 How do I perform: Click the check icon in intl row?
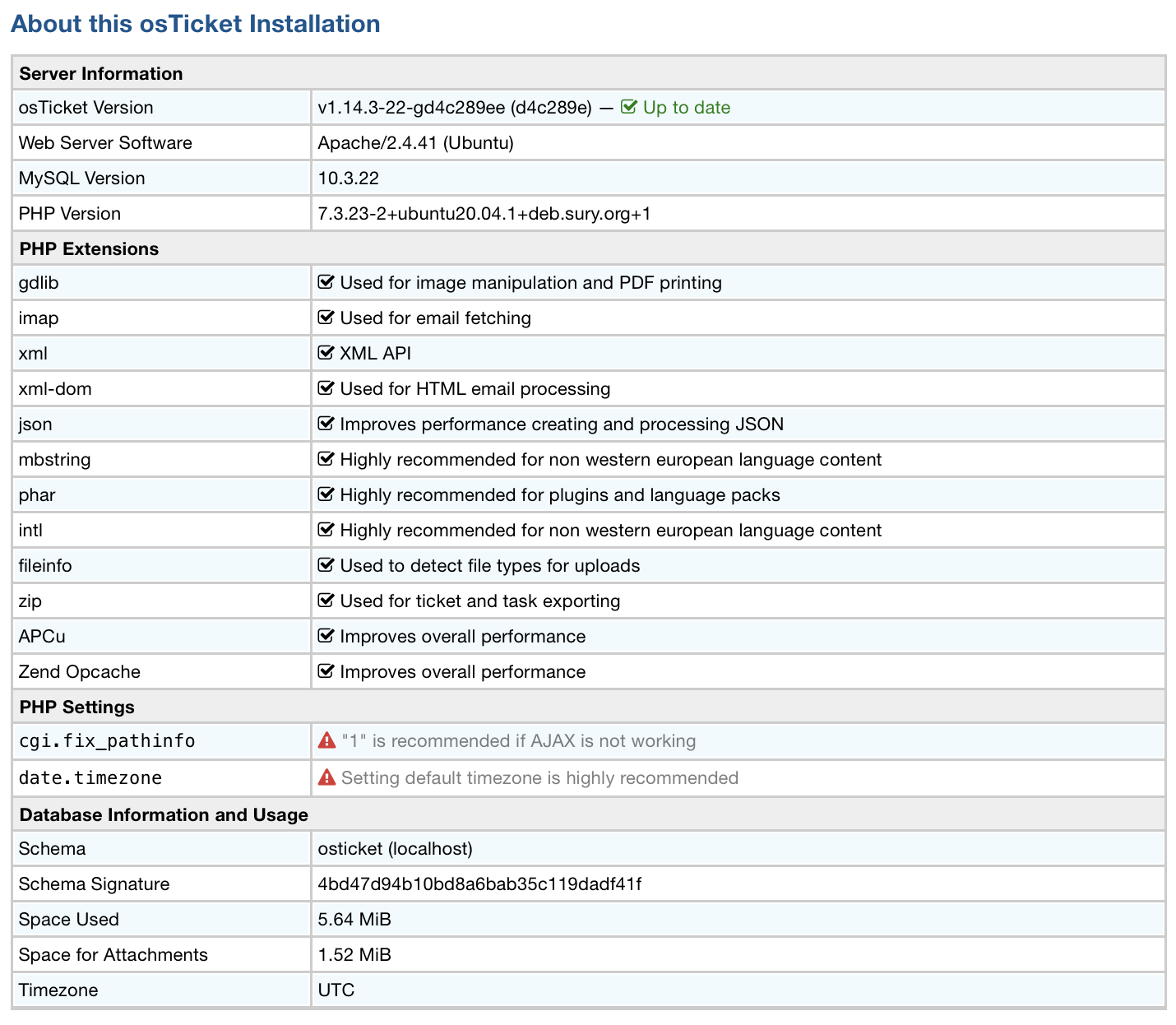[x=326, y=530]
